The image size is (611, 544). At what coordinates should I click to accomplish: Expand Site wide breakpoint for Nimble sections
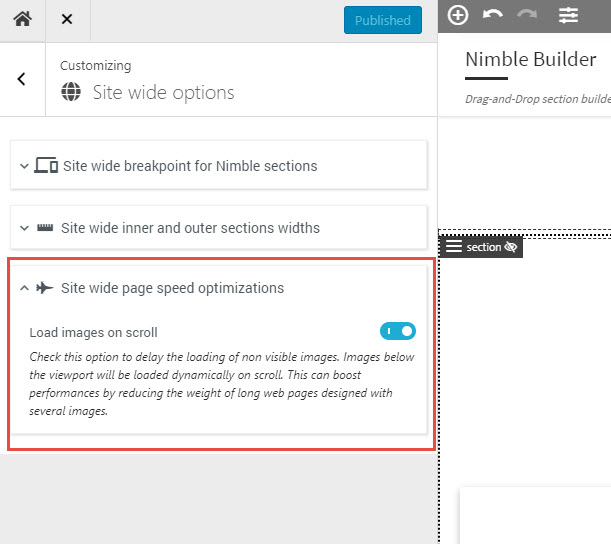click(219, 166)
